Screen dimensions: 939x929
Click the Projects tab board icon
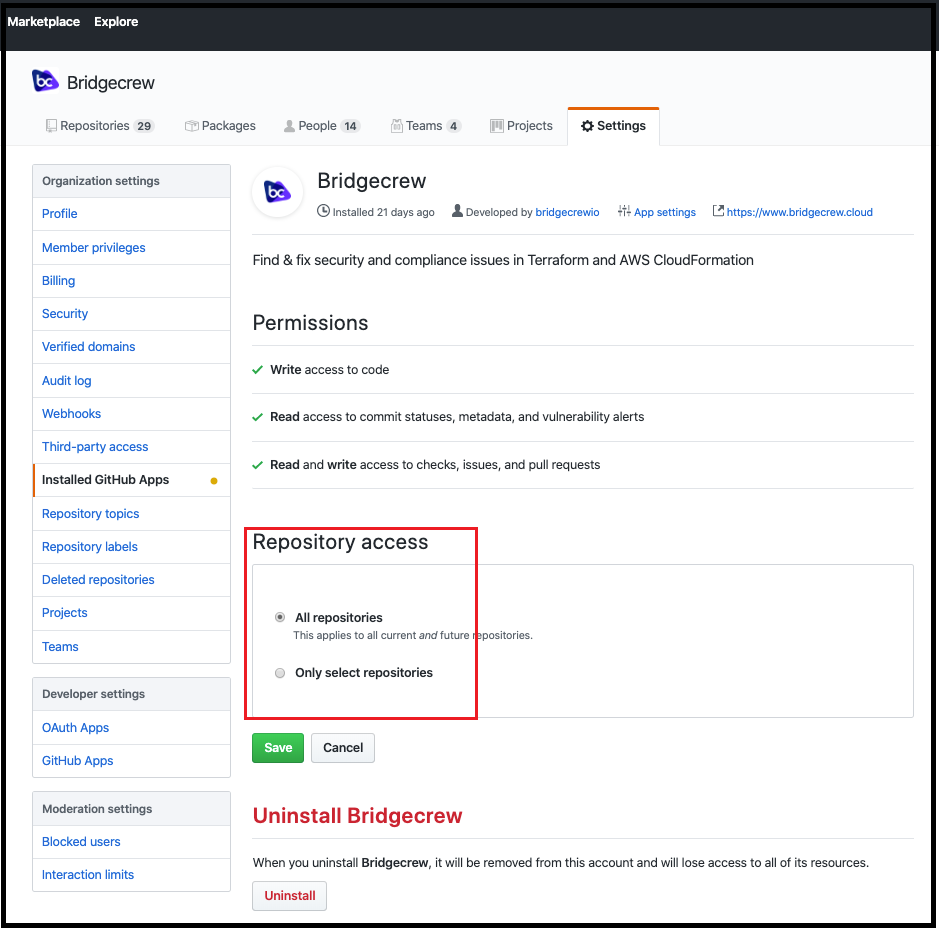[x=496, y=126]
